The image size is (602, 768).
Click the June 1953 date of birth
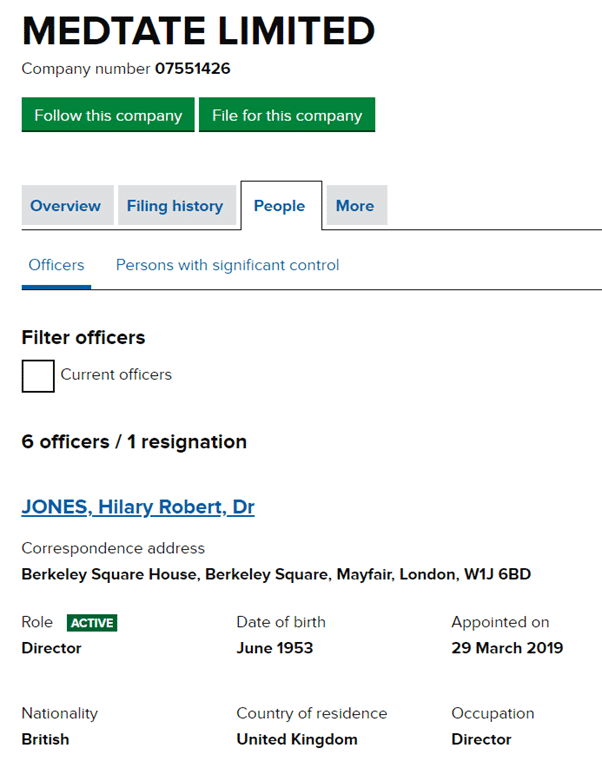275,648
